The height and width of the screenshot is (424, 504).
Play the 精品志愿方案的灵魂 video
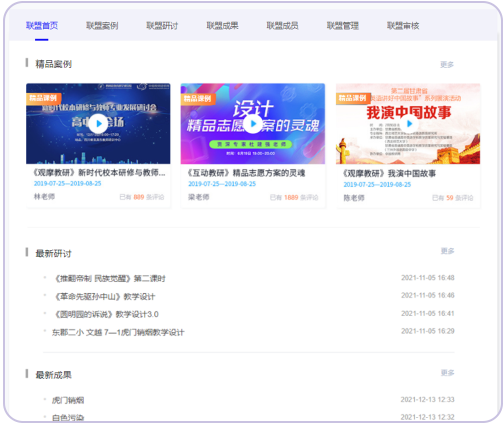pos(253,124)
